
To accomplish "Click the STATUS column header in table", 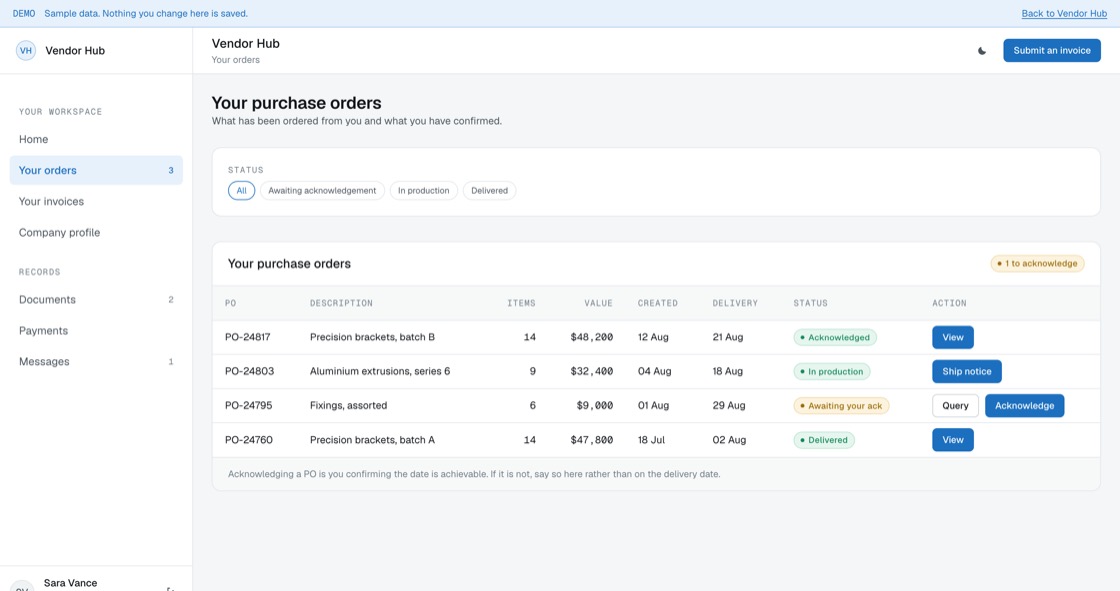I will tap(811, 304).
